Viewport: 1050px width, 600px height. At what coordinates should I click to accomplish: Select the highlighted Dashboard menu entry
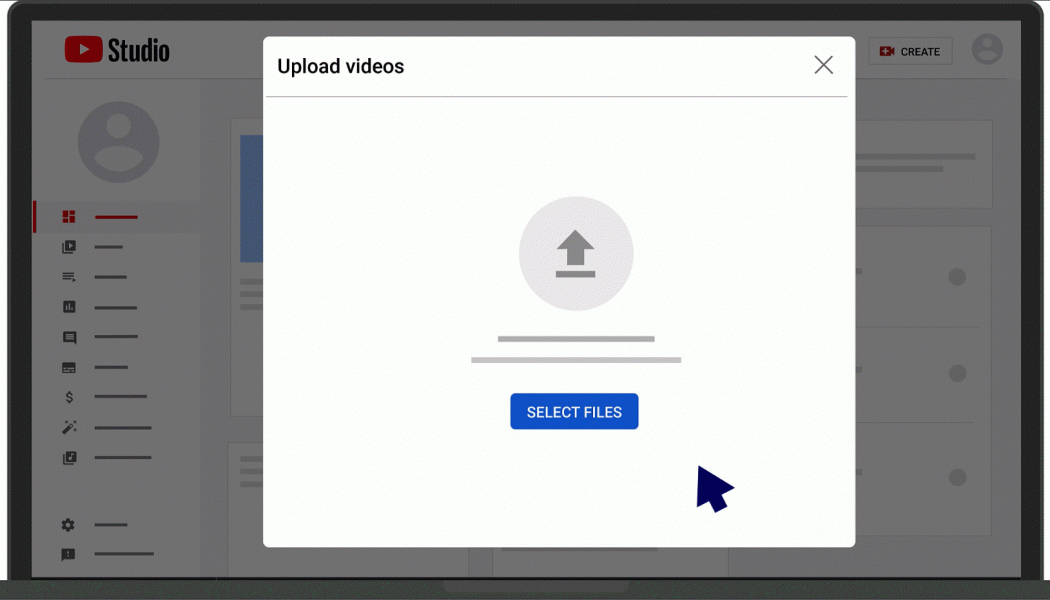click(115, 216)
